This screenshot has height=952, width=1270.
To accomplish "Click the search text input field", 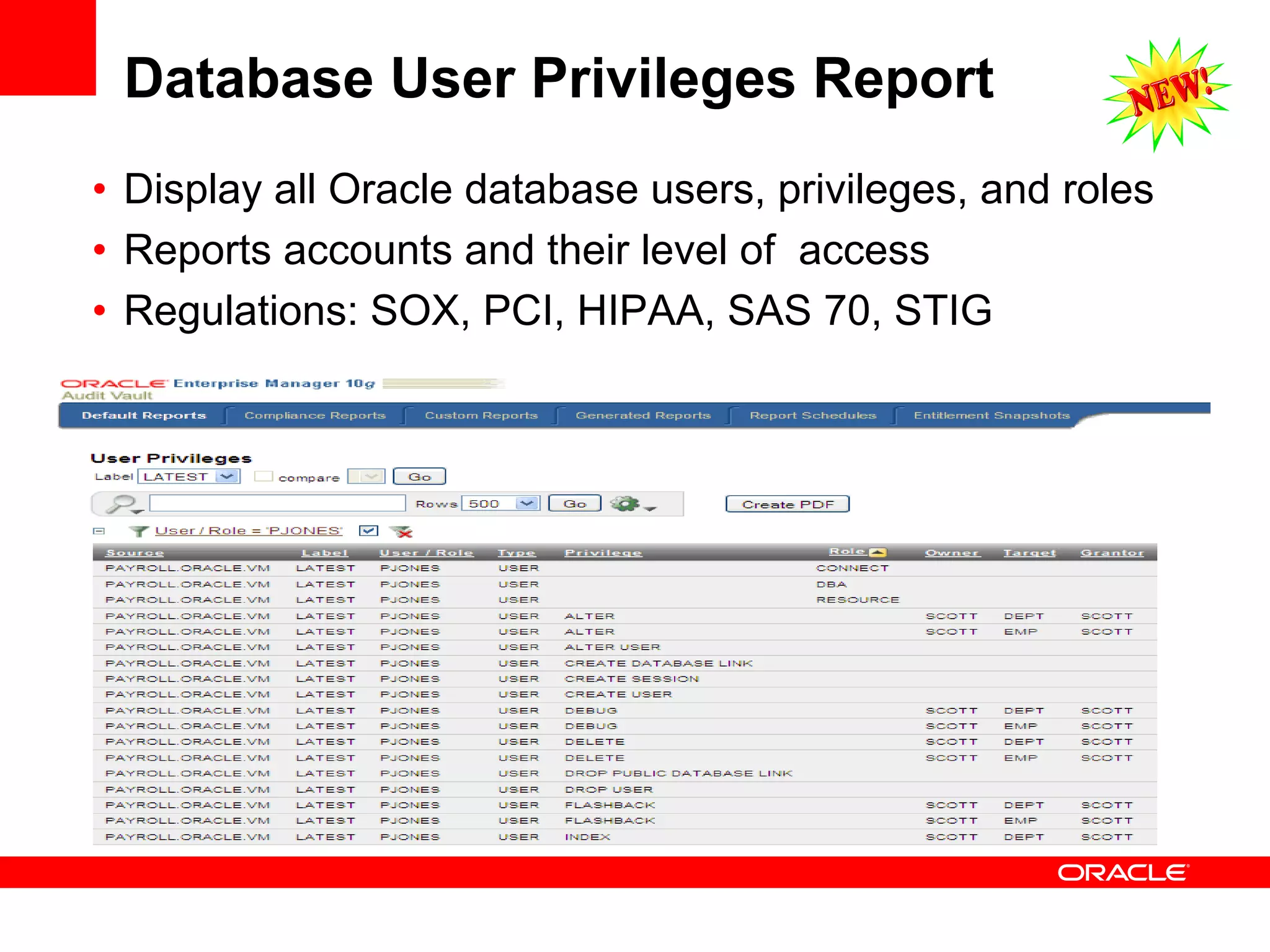I will click(277, 503).
